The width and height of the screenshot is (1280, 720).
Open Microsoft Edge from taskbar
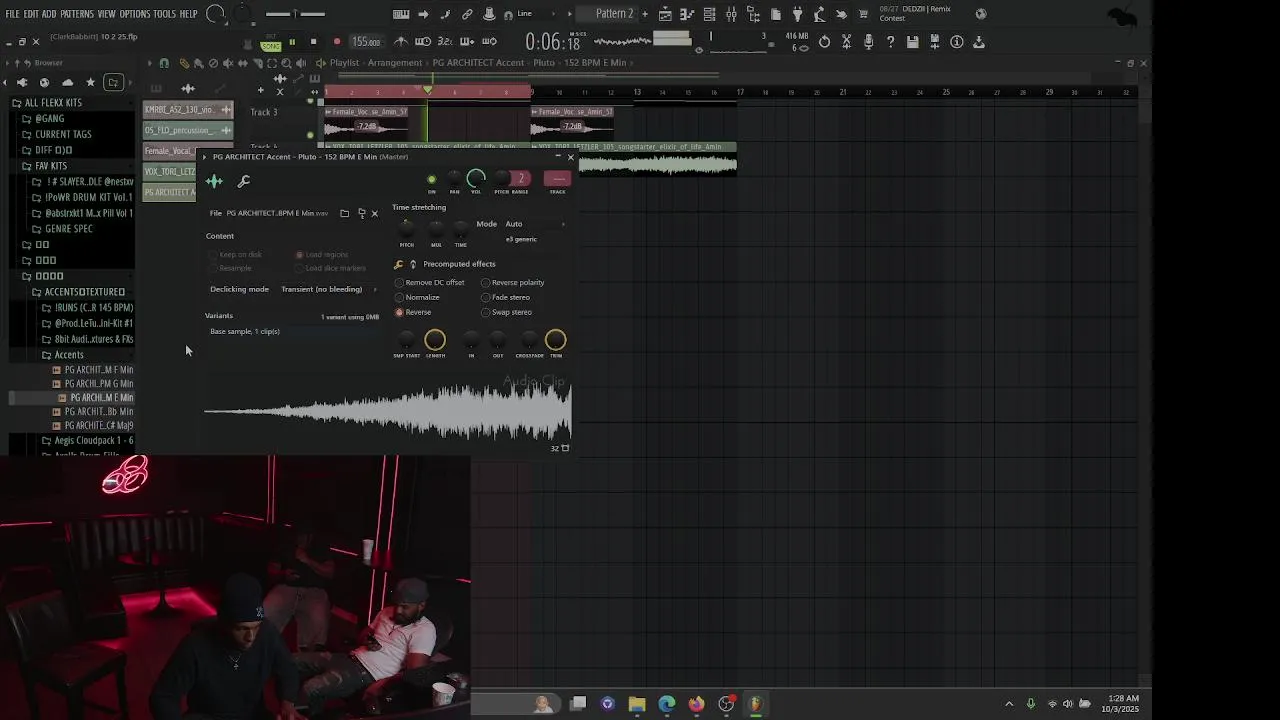(667, 704)
